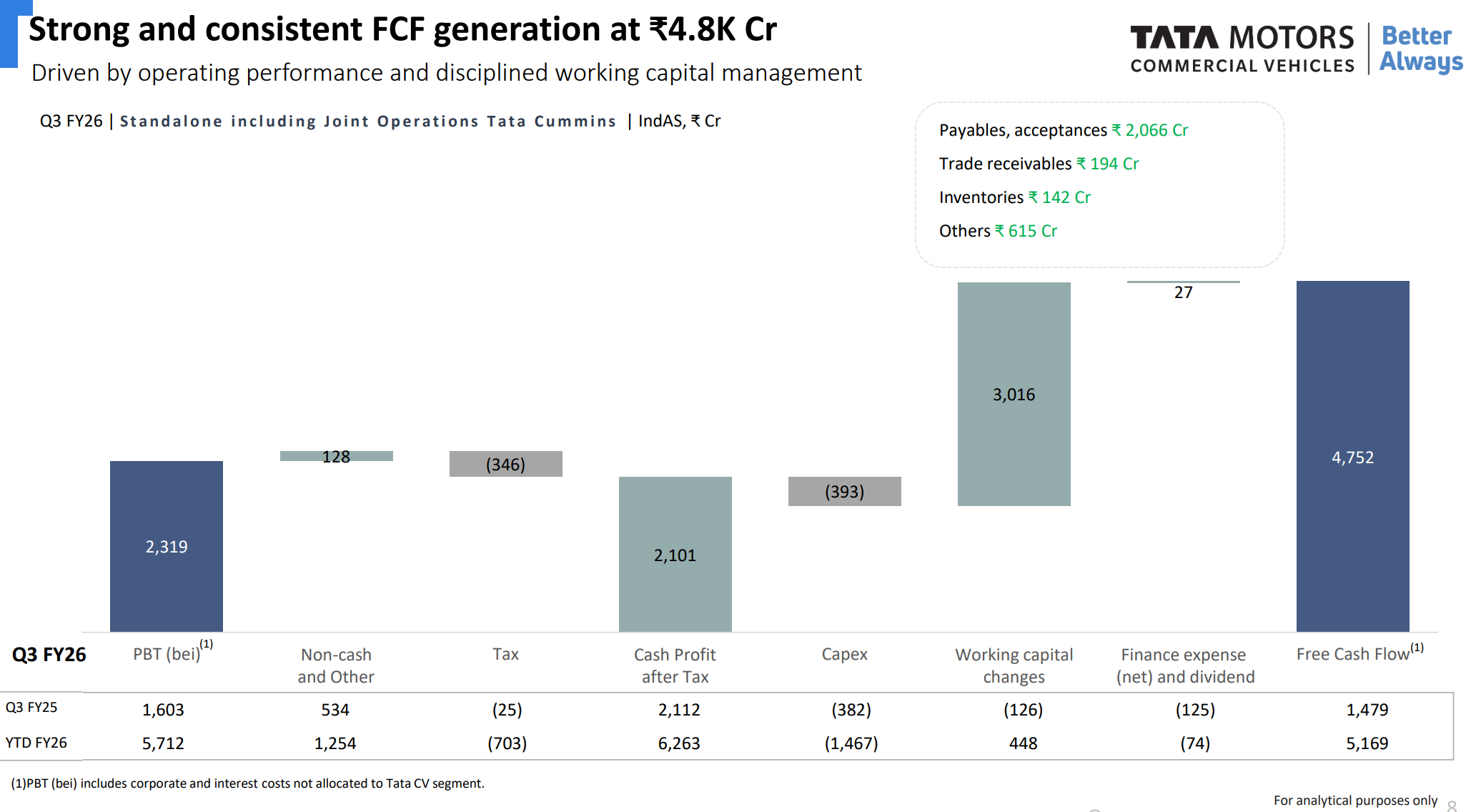This screenshot has width=1476, height=812.
Task: Click the YTD FY26 Free Cash Flow value 5,169
Action: [1367, 743]
